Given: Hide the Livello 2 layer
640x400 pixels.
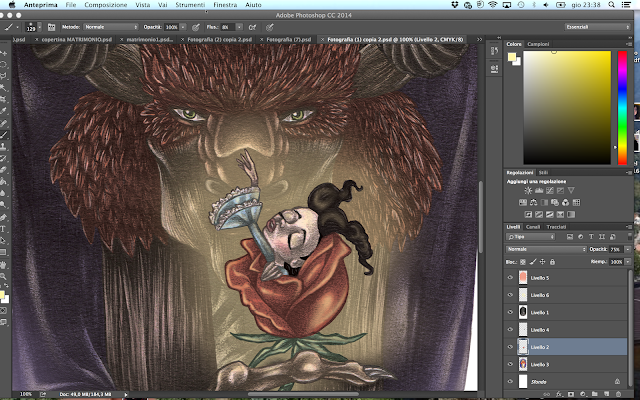Looking at the screenshot, I should point(510,347).
